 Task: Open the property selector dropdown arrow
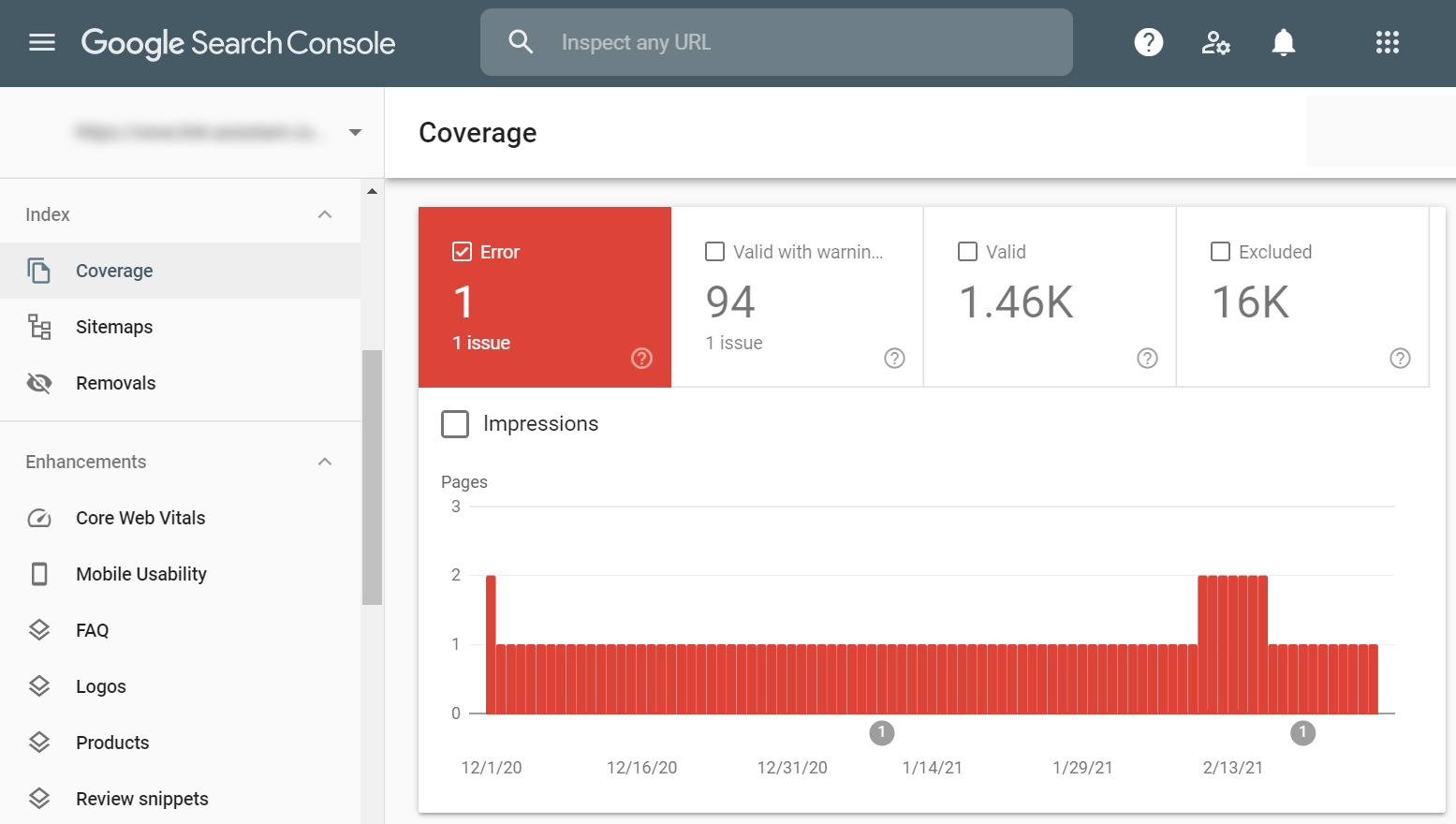coord(355,132)
